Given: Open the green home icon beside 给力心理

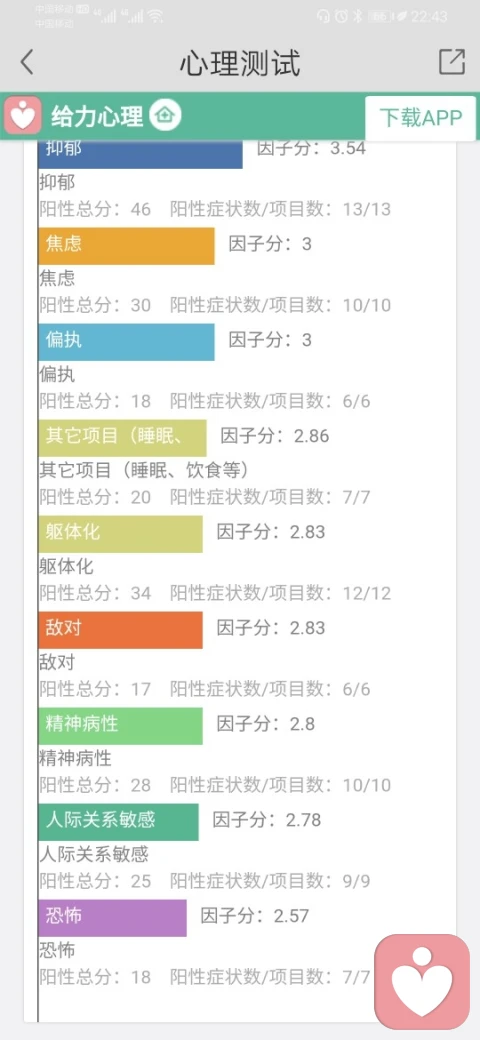Looking at the screenshot, I should [x=165, y=116].
